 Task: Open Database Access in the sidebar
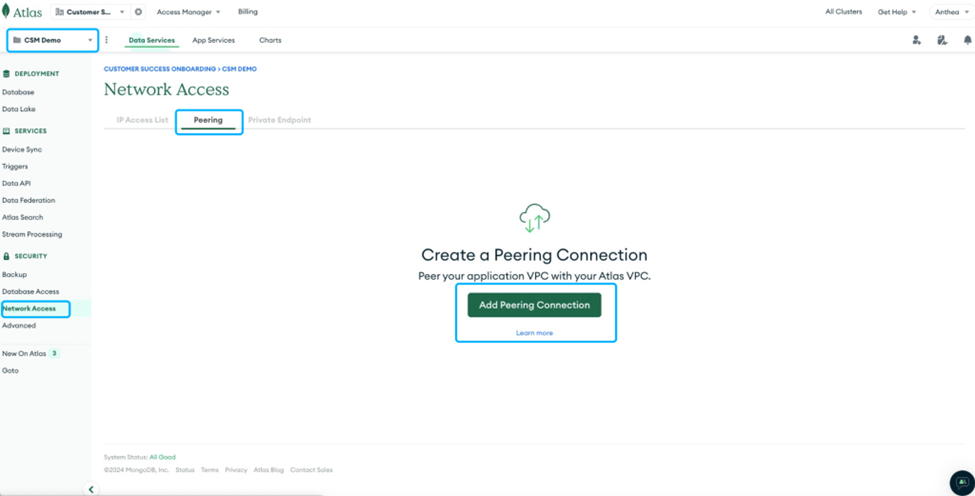pos(30,292)
